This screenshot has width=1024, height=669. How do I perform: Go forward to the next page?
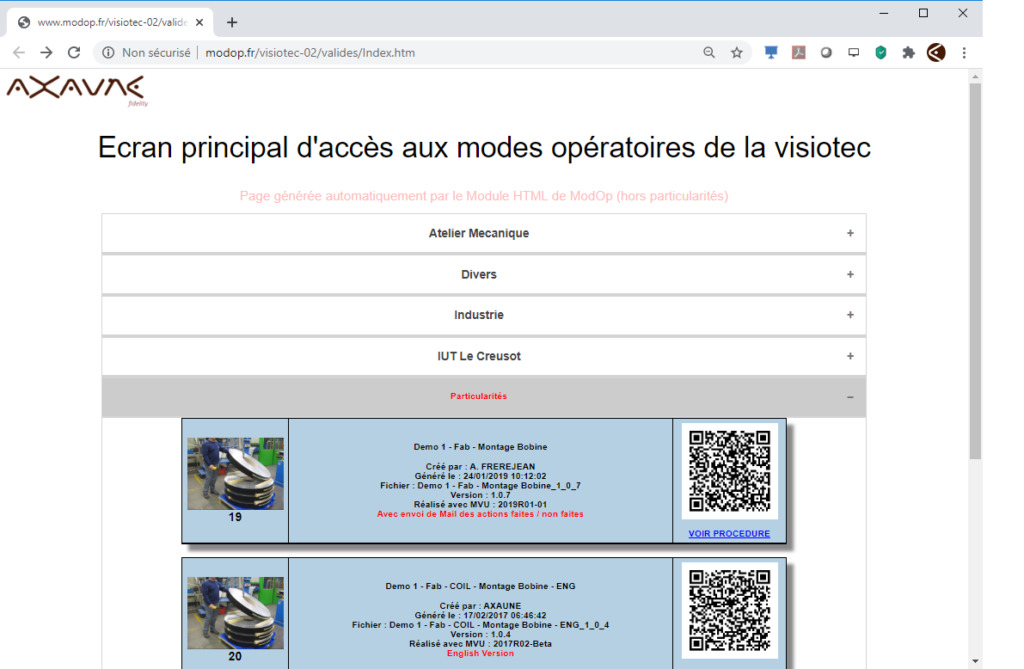coord(46,53)
